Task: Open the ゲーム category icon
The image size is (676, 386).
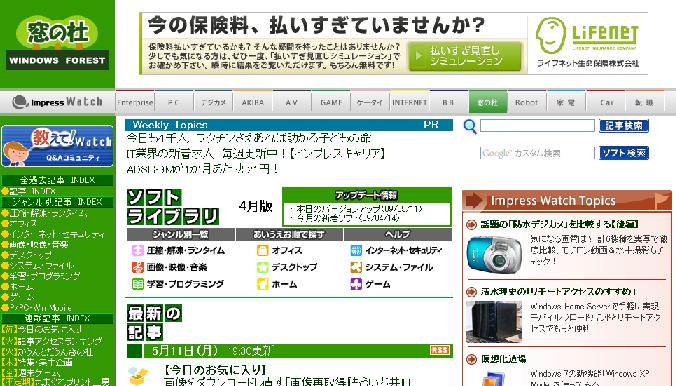Action: [356, 284]
